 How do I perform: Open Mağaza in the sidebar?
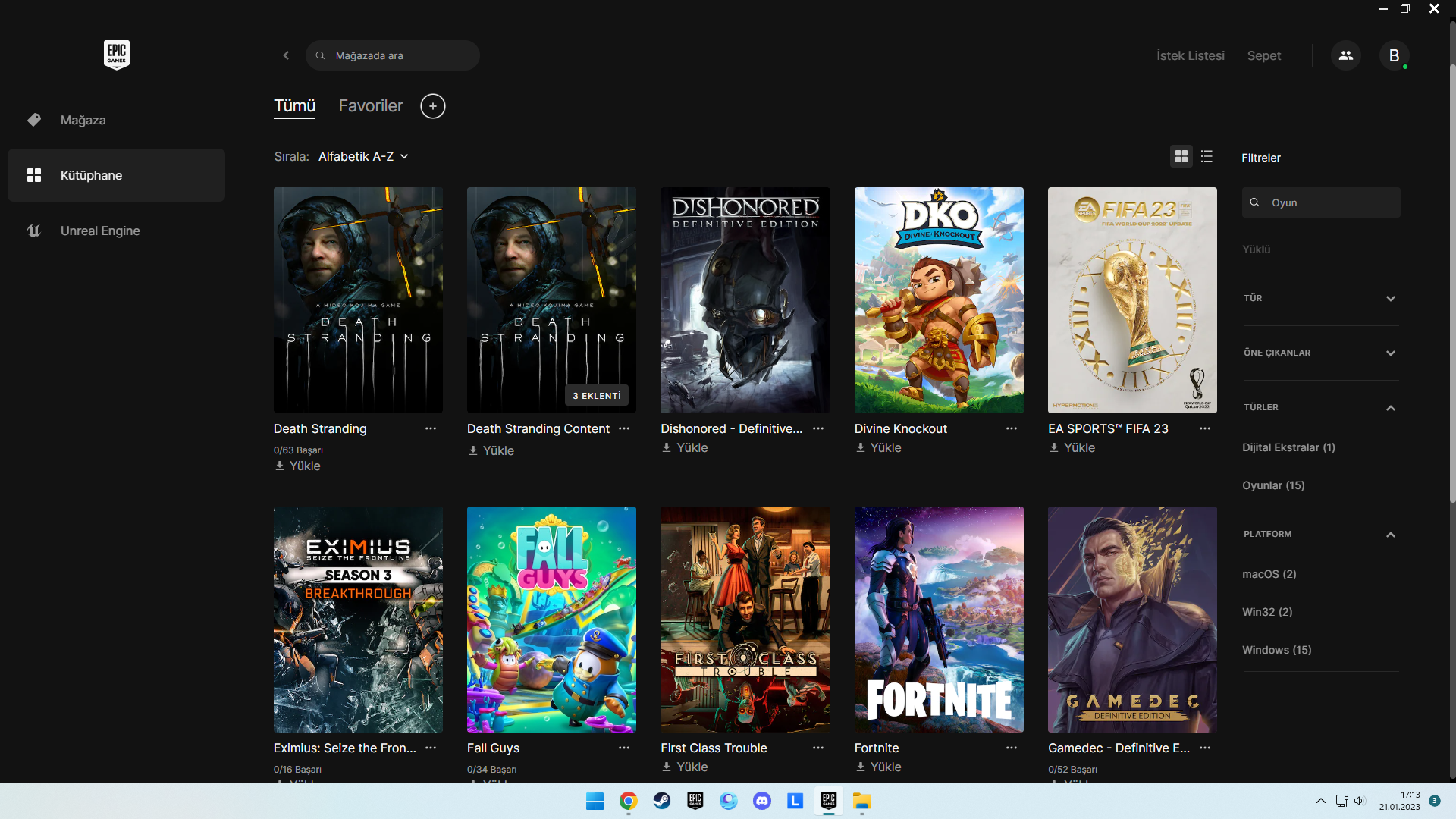83,120
